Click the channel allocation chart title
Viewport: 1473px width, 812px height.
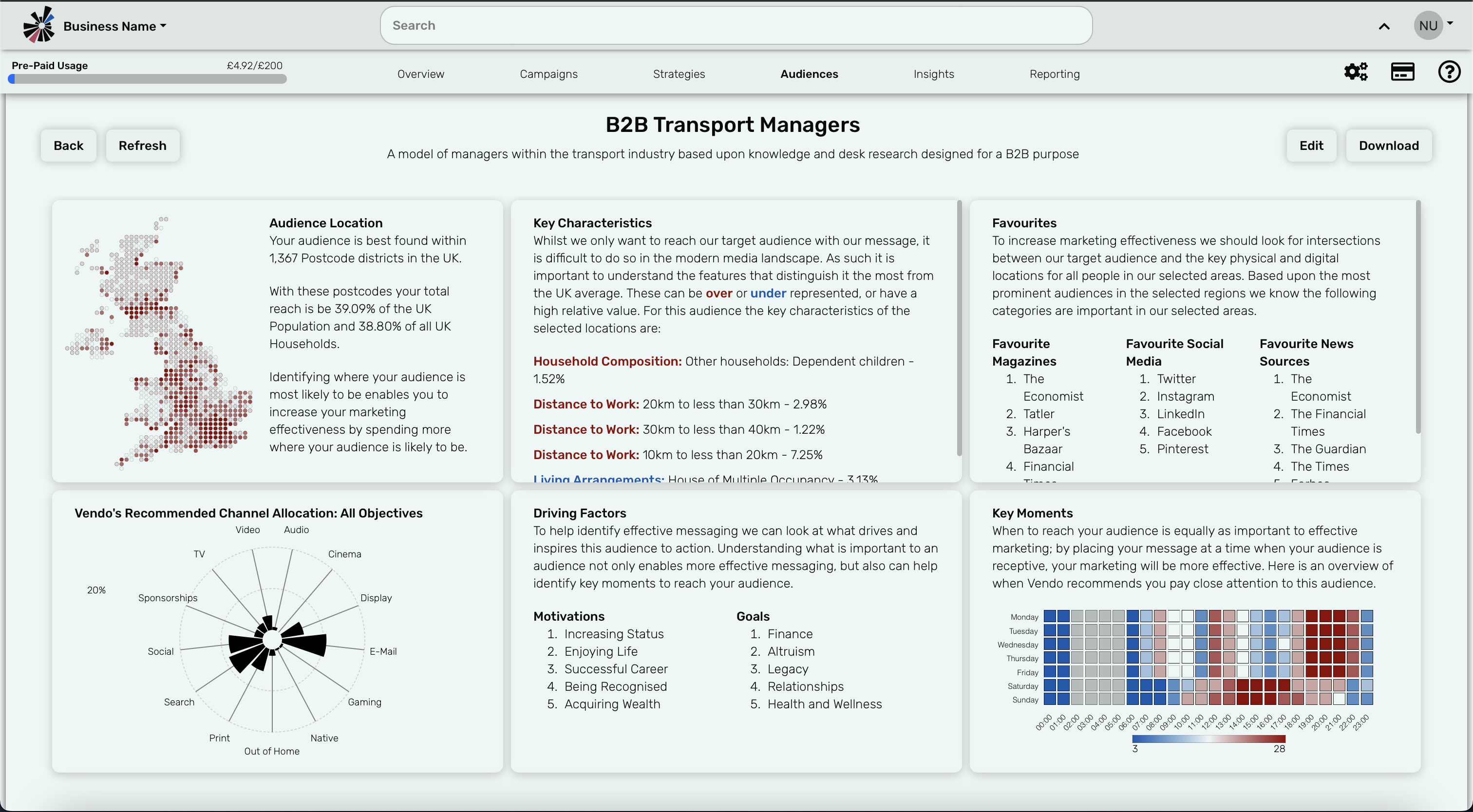[248, 513]
